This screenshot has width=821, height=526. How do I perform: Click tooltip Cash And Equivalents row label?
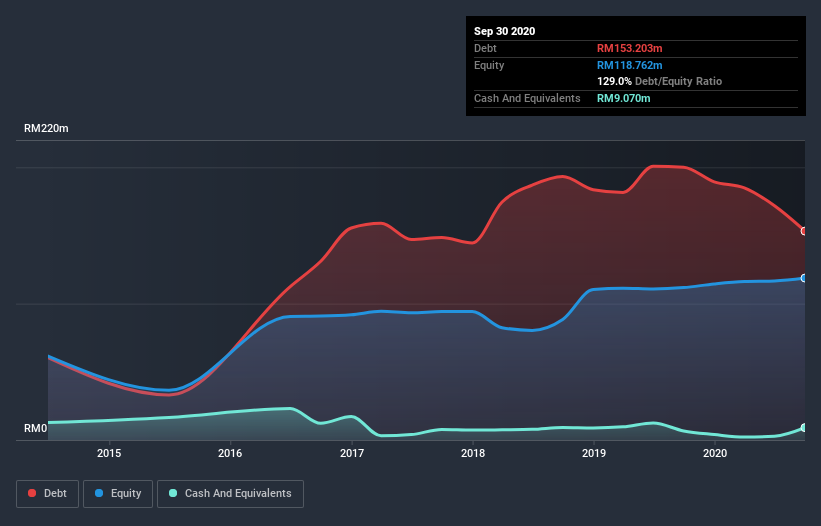pos(527,98)
